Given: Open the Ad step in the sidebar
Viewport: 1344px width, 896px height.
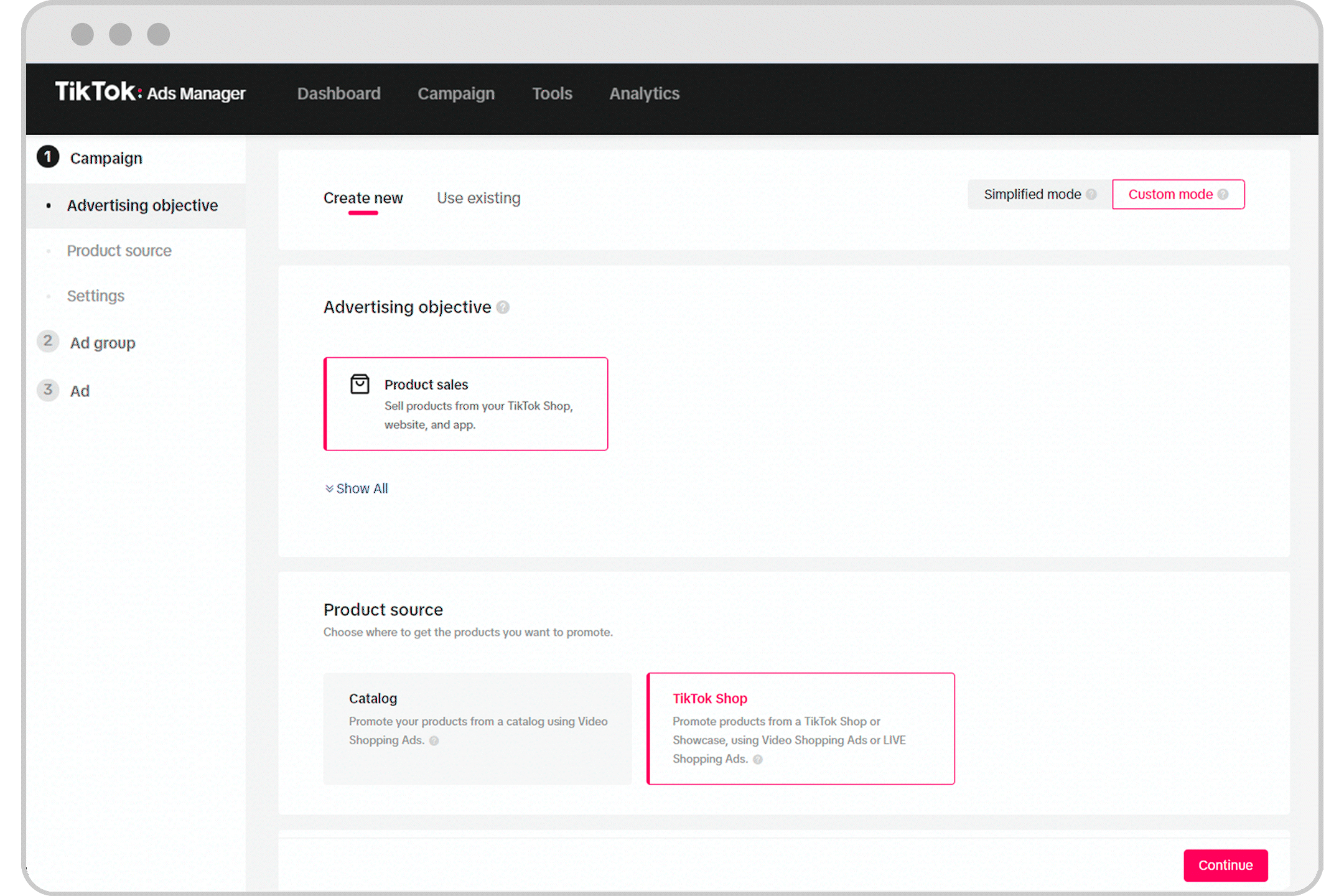Looking at the screenshot, I should coord(80,391).
